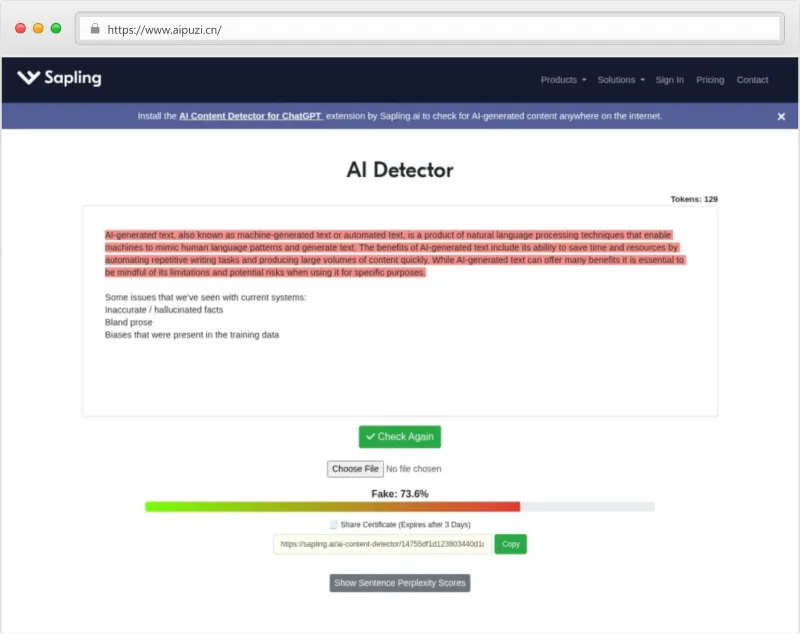The image size is (800, 634).
Task: Click the red close window button
Action: click(20, 28)
